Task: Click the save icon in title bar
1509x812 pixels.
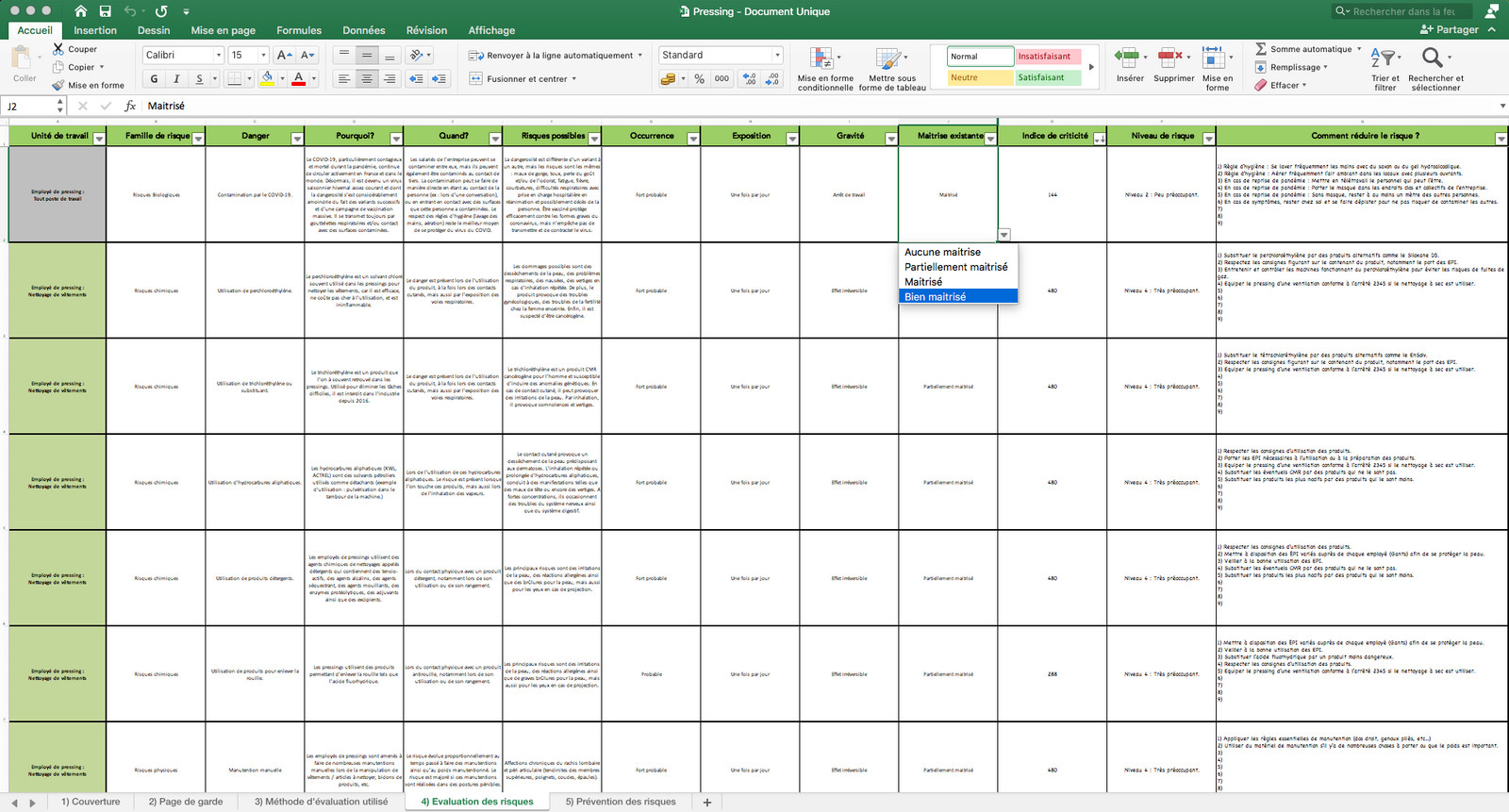Action: click(106, 11)
